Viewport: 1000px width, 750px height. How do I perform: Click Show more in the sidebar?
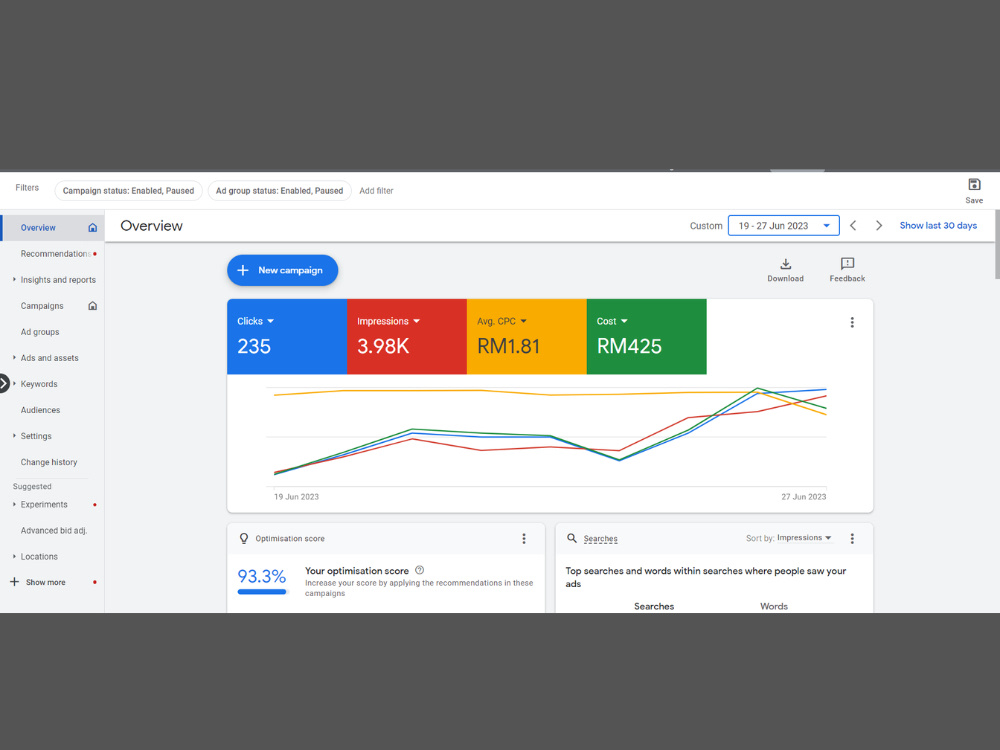(45, 582)
